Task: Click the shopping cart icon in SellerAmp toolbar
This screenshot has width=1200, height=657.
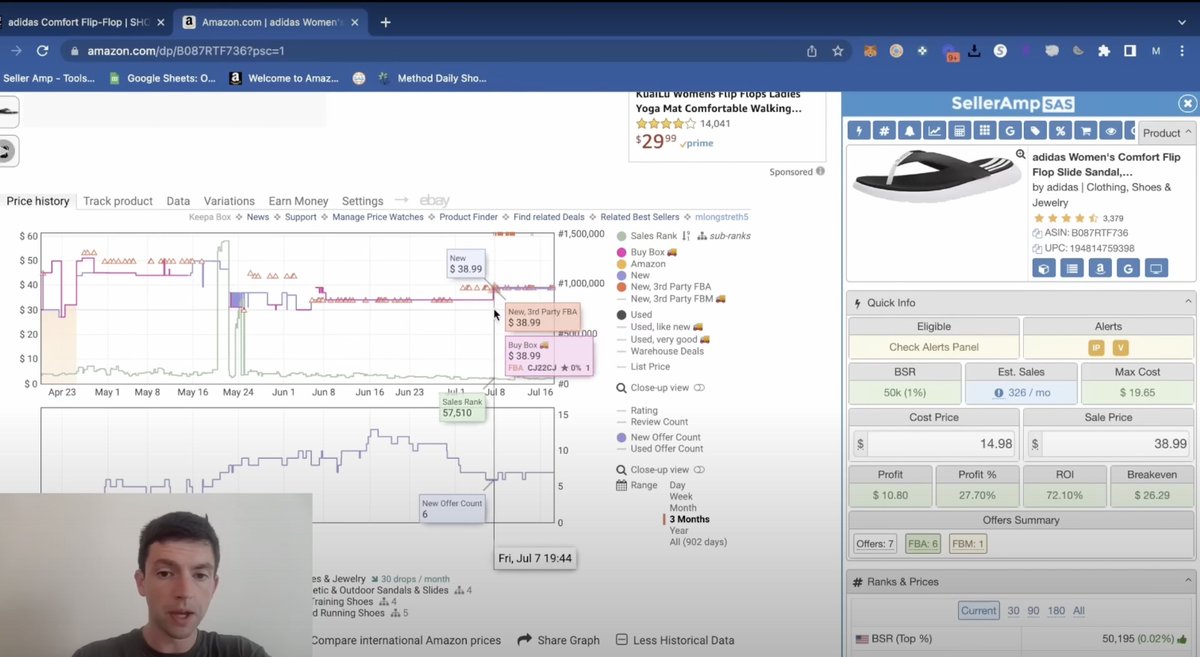Action: 1085,131
